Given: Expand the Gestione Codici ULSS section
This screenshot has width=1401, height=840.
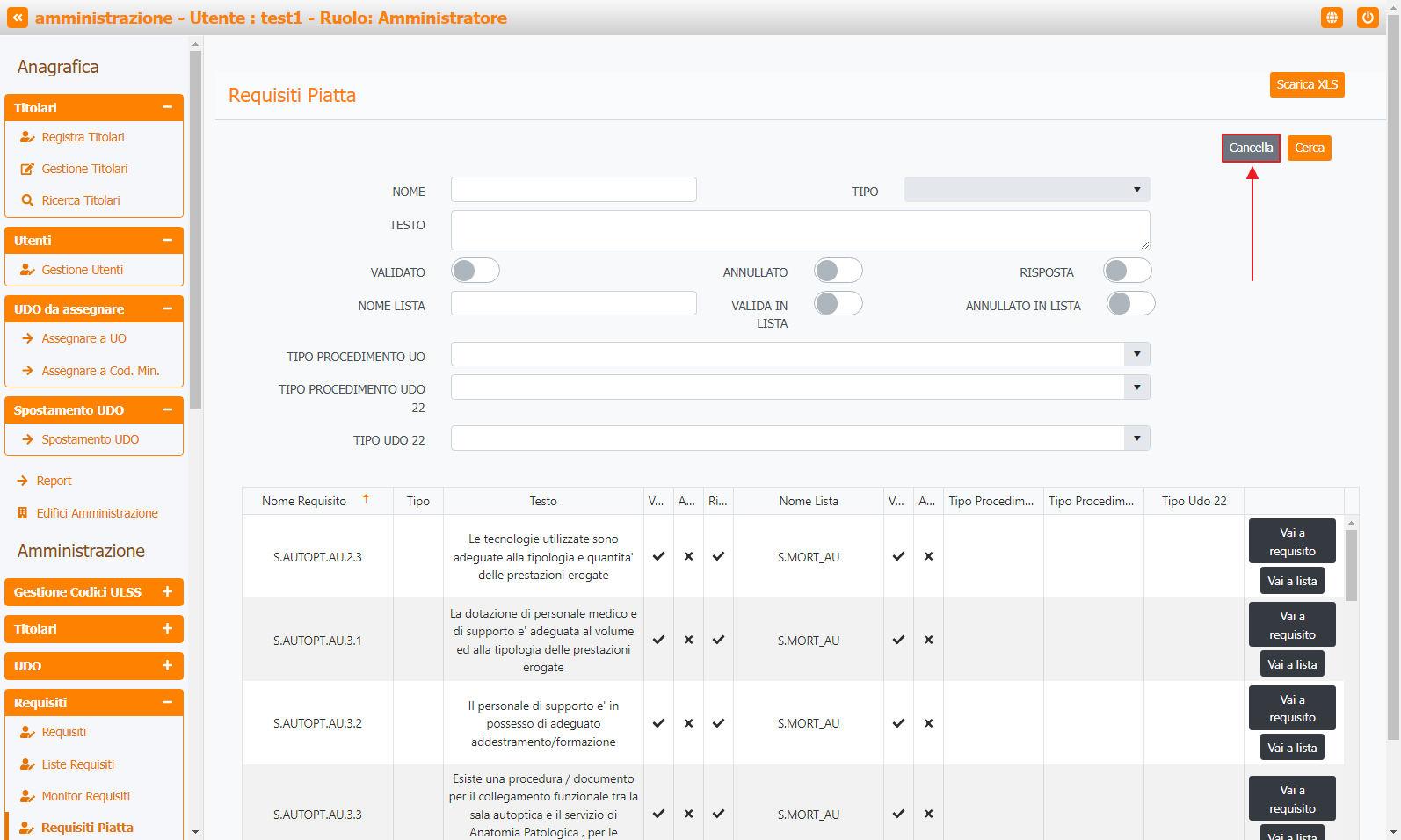Looking at the screenshot, I should tap(94, 592).
